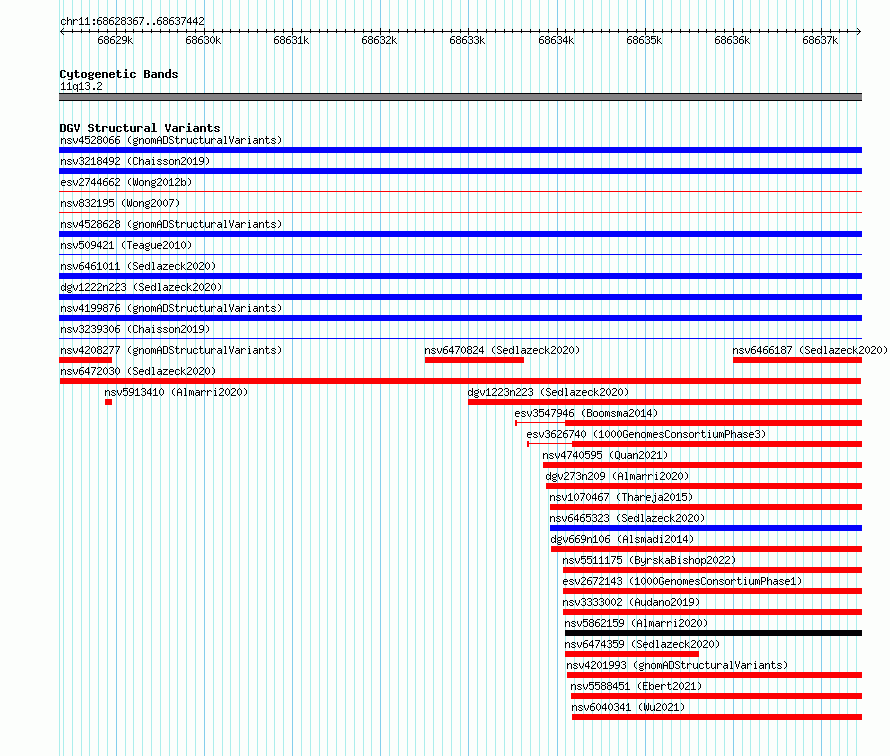The image size is (890, 756).
Task: Select the nsv3218492 (Chaisson2019) variant label
Action: [135, 161]
